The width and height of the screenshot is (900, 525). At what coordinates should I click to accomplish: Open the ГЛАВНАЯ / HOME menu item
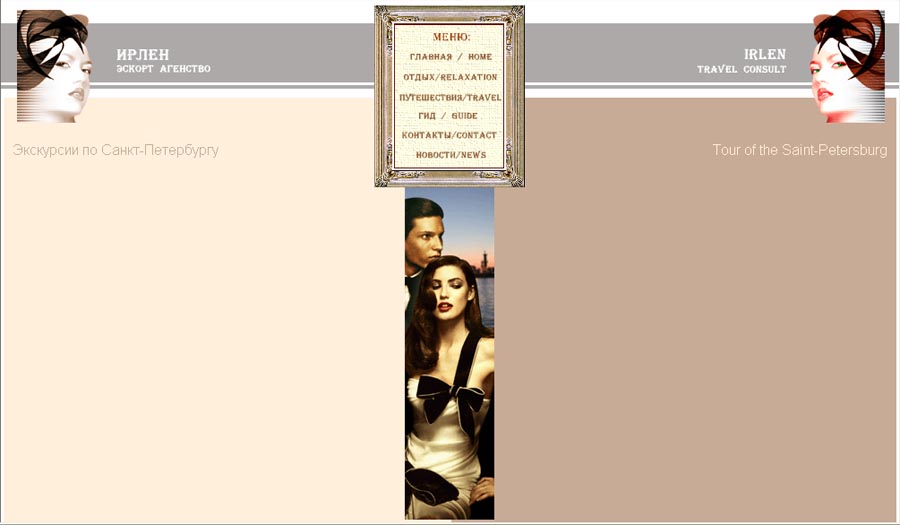click(x=451, y=57)
